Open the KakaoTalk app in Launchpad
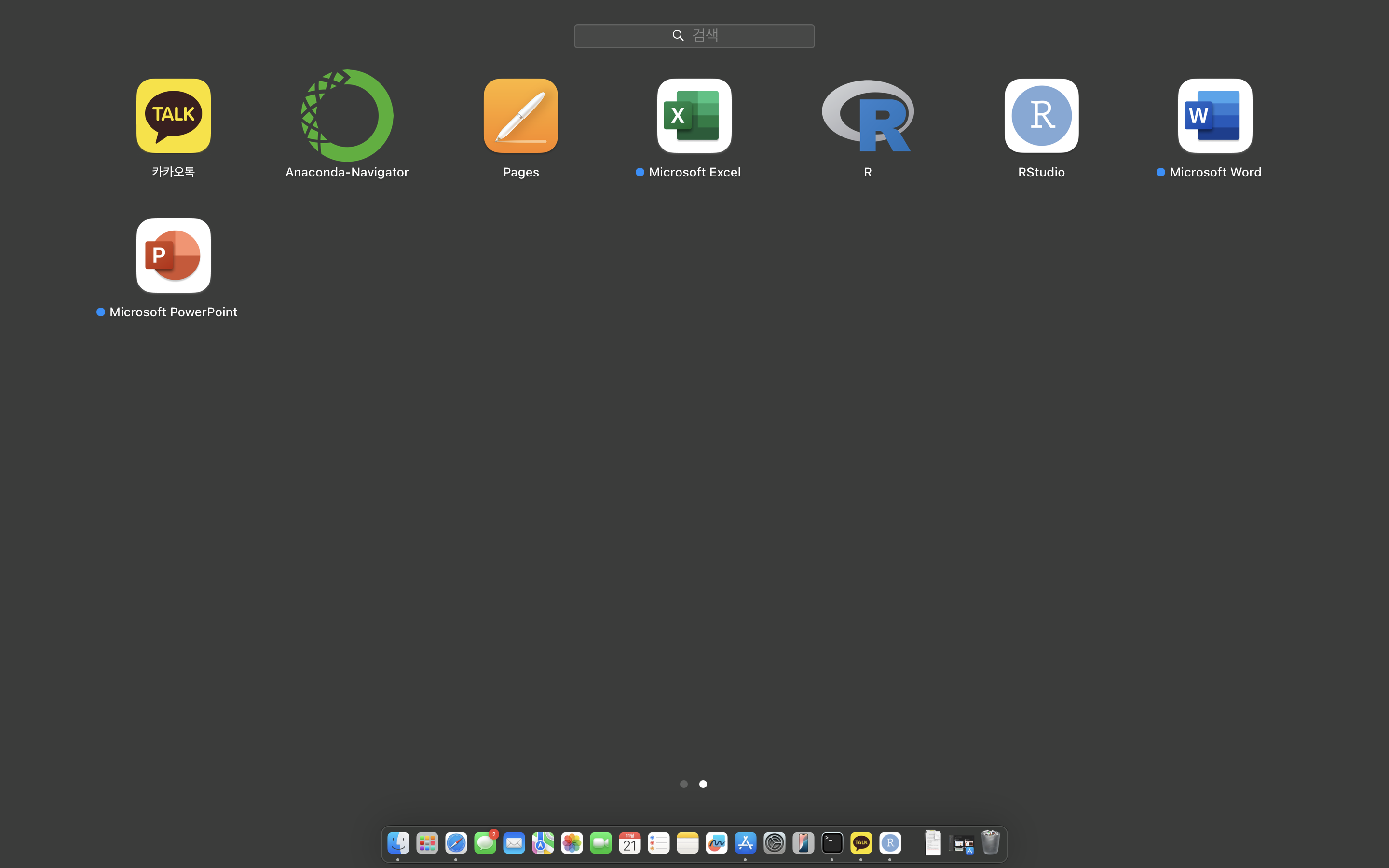The width and height of the screenshot is (1389, 868). (x=173, y=116)
